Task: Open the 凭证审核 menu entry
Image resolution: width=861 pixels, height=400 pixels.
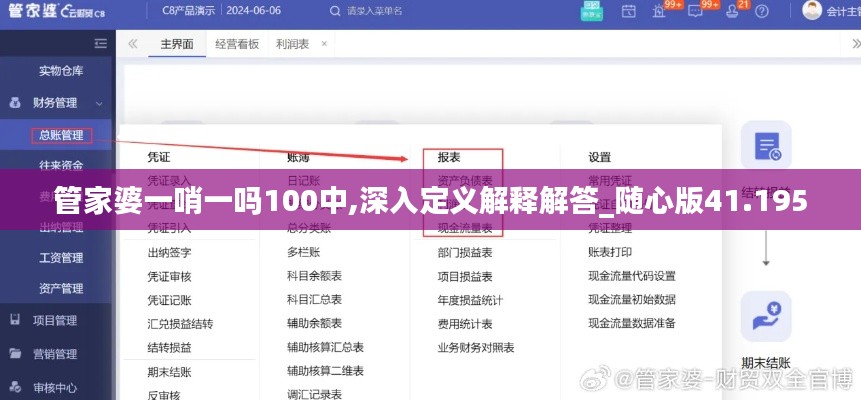Action: click(x=169, y=276)
